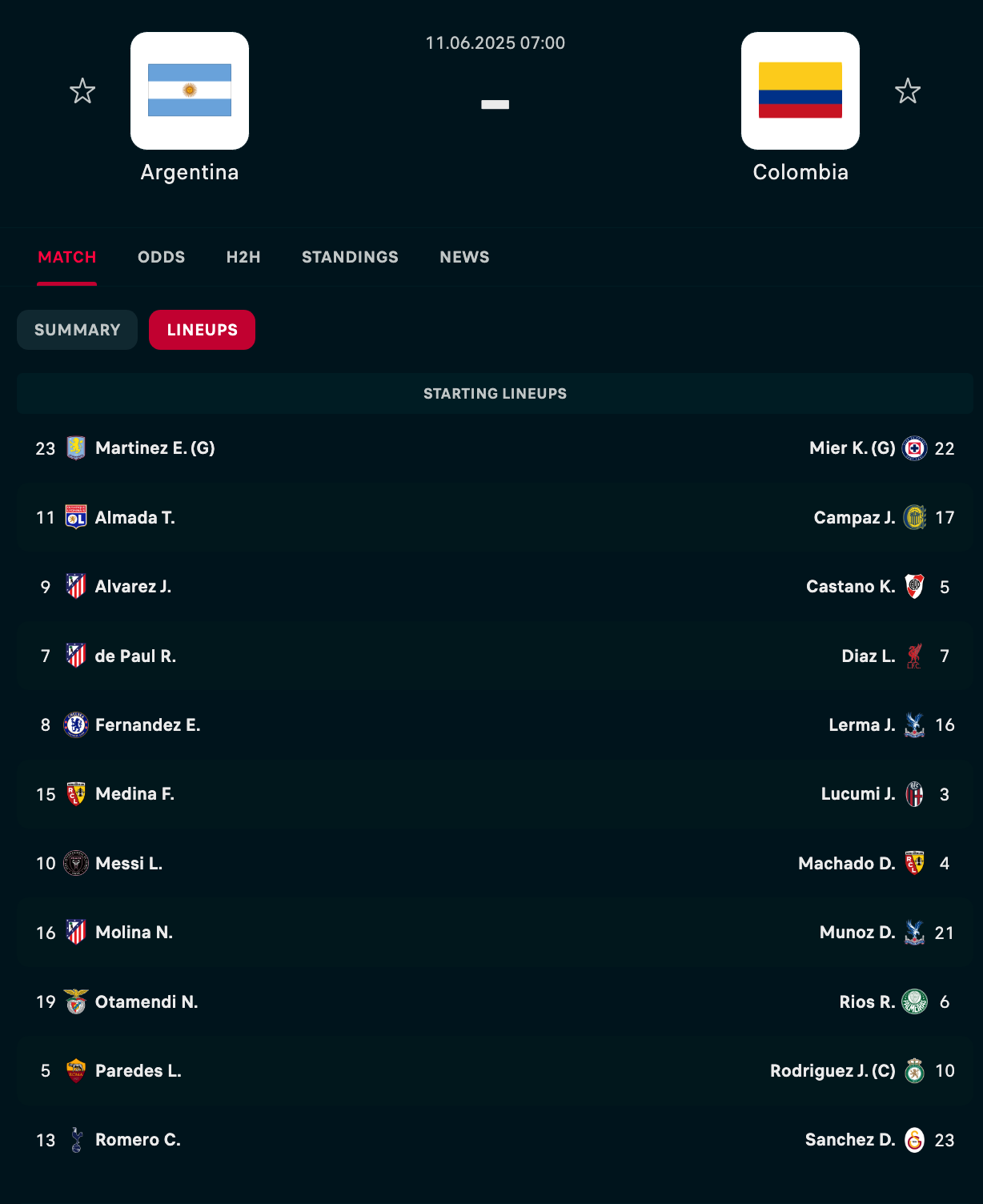Click the Lyon crest beside Almada T.
983x1204 pixels.
click(76, 517)
